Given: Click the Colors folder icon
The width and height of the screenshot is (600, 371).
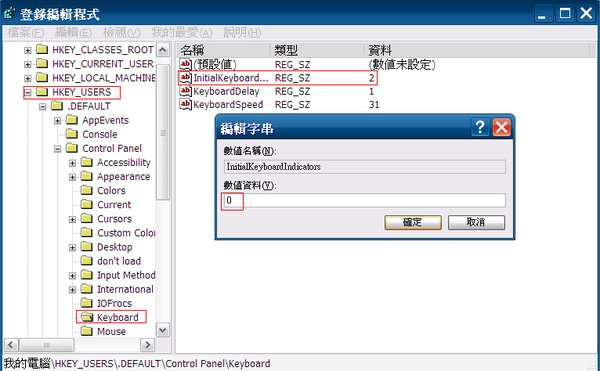Looking at the screenshot, I should pyautogui.click(x=86, y=190).
